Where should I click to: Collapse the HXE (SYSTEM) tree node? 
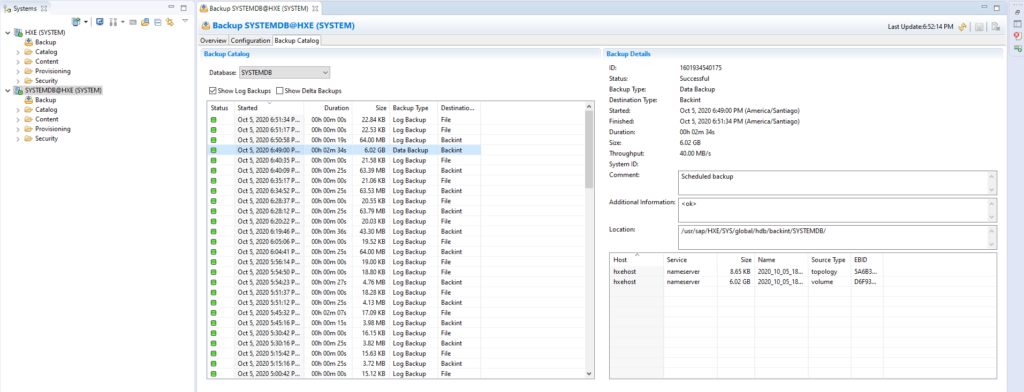coord(7,33)
